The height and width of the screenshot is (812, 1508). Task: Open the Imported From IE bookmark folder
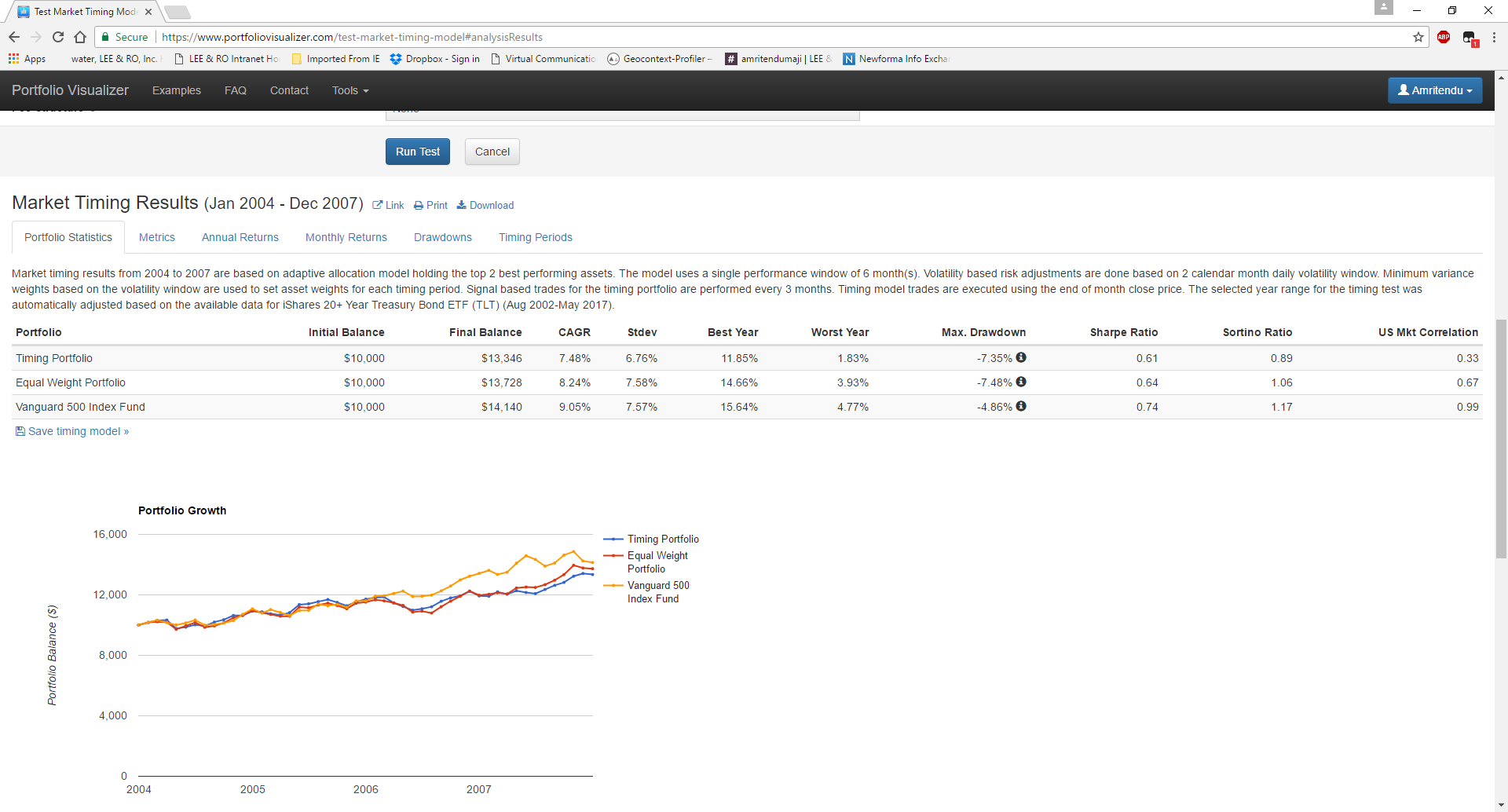click(335, 59)
